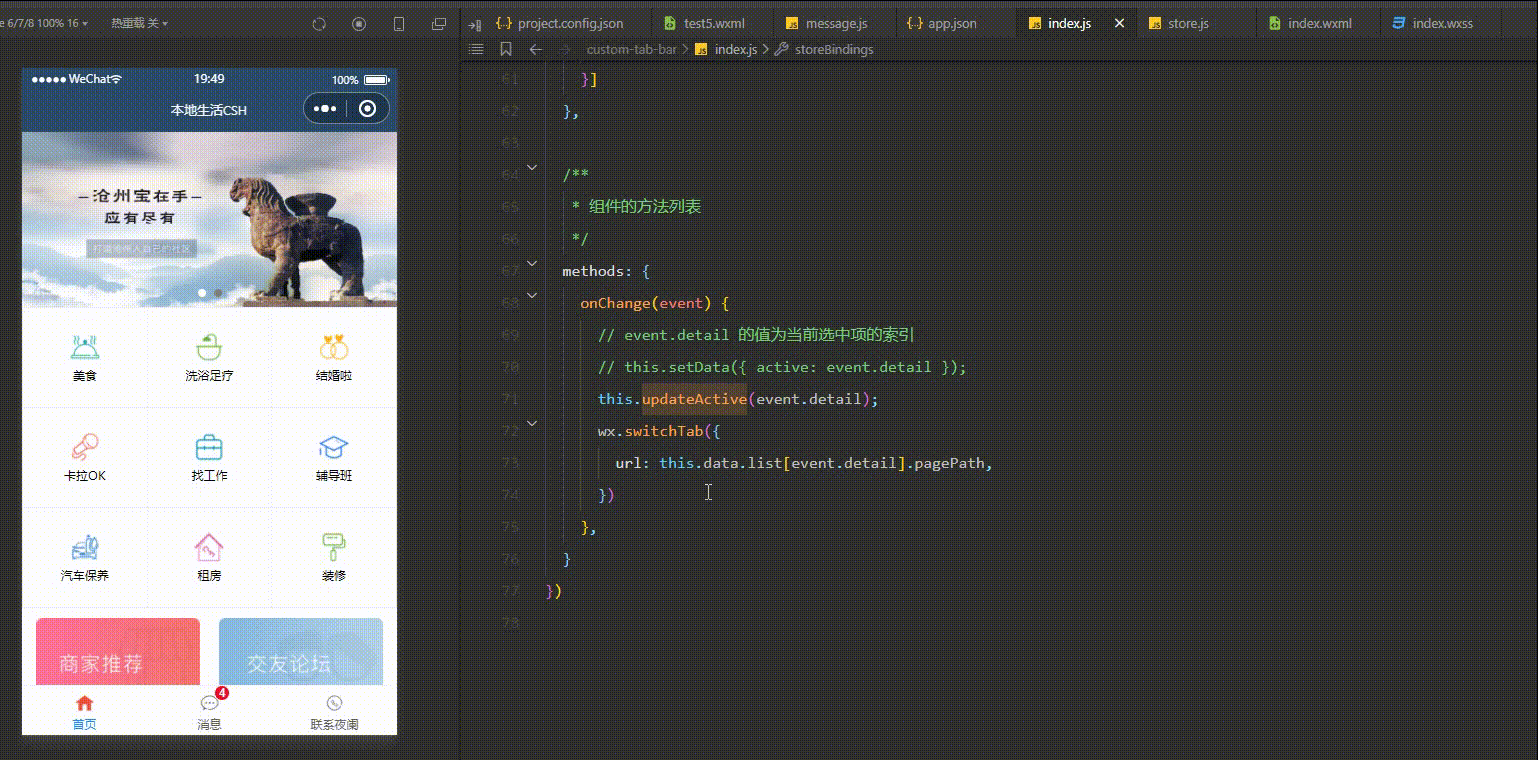Tap the 装修 paint roller icon
Image resolution: width=1538 pixels, height=760 pixels.
[x=334, y=547]
